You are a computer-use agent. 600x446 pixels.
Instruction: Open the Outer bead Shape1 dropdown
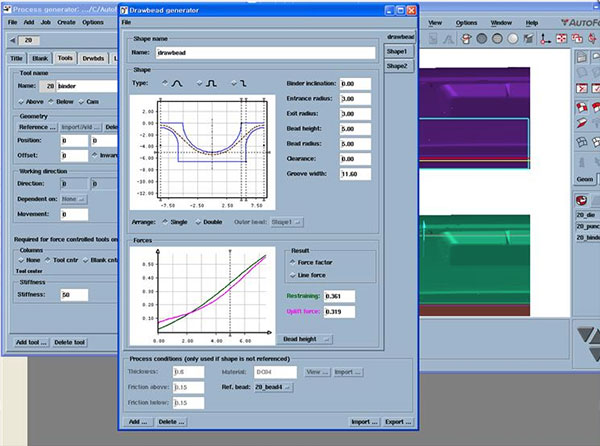coord(287,222)
